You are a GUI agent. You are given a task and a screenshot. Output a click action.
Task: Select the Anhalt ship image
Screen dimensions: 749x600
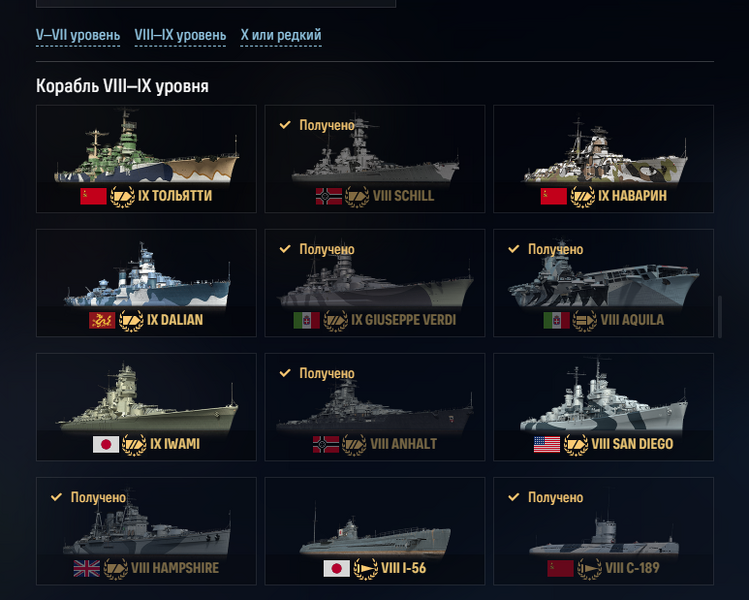374,405
